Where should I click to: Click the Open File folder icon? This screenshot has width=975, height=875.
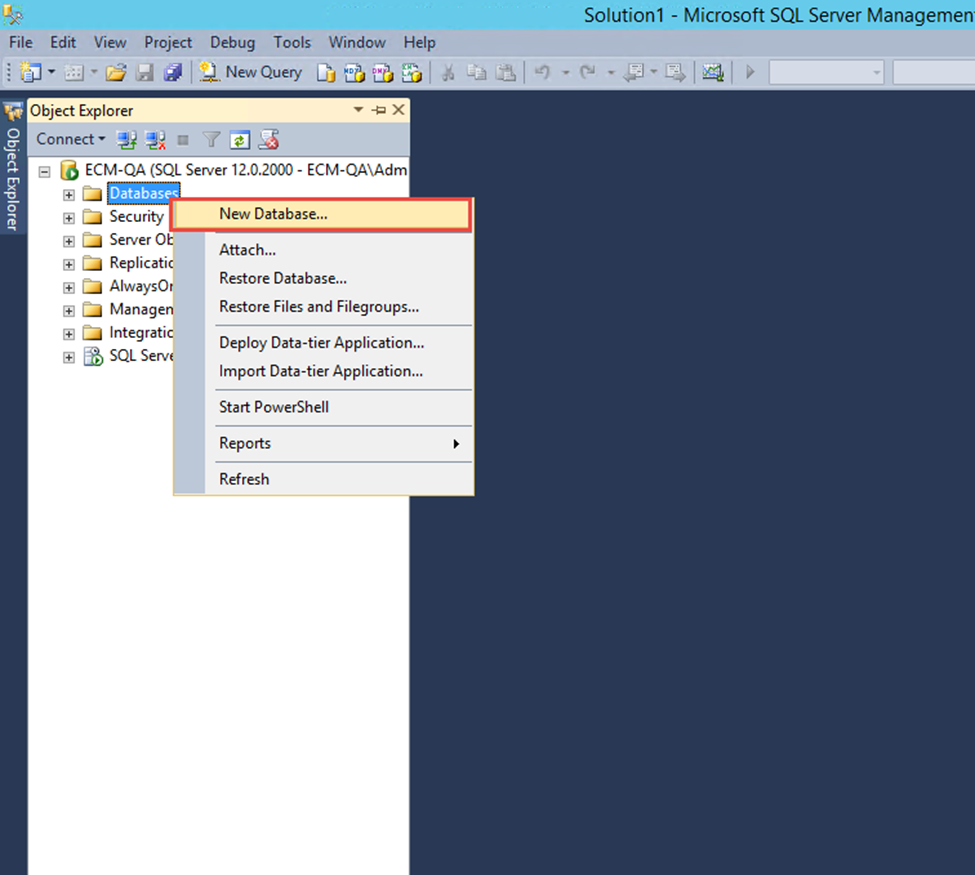click(x=116, y=72)
